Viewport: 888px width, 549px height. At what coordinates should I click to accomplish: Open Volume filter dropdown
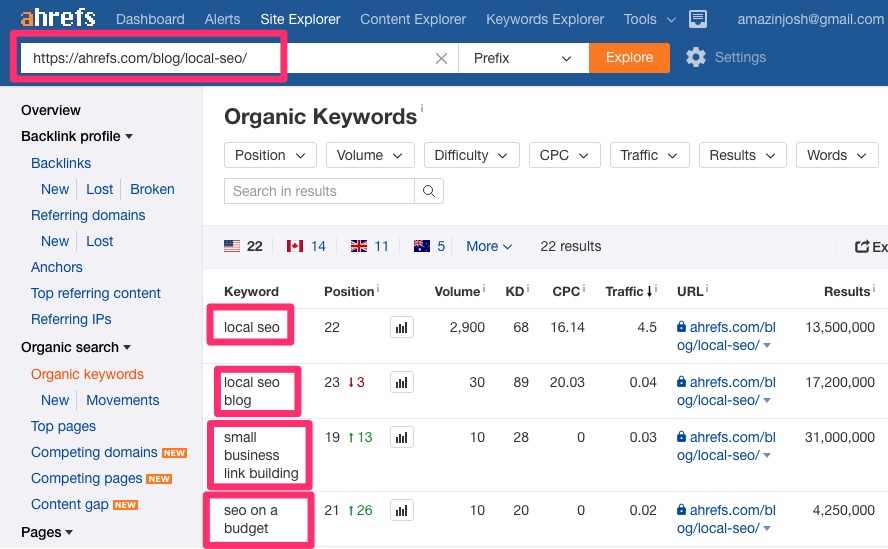coord(370,155)
